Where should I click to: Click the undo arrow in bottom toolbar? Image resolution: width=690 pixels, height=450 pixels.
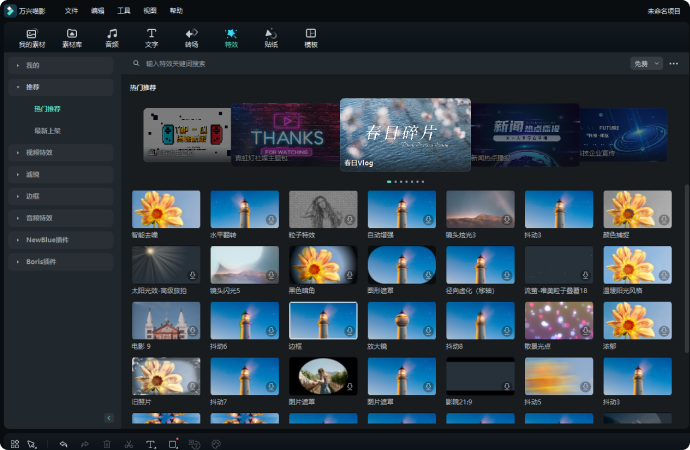tap(63, 443)
